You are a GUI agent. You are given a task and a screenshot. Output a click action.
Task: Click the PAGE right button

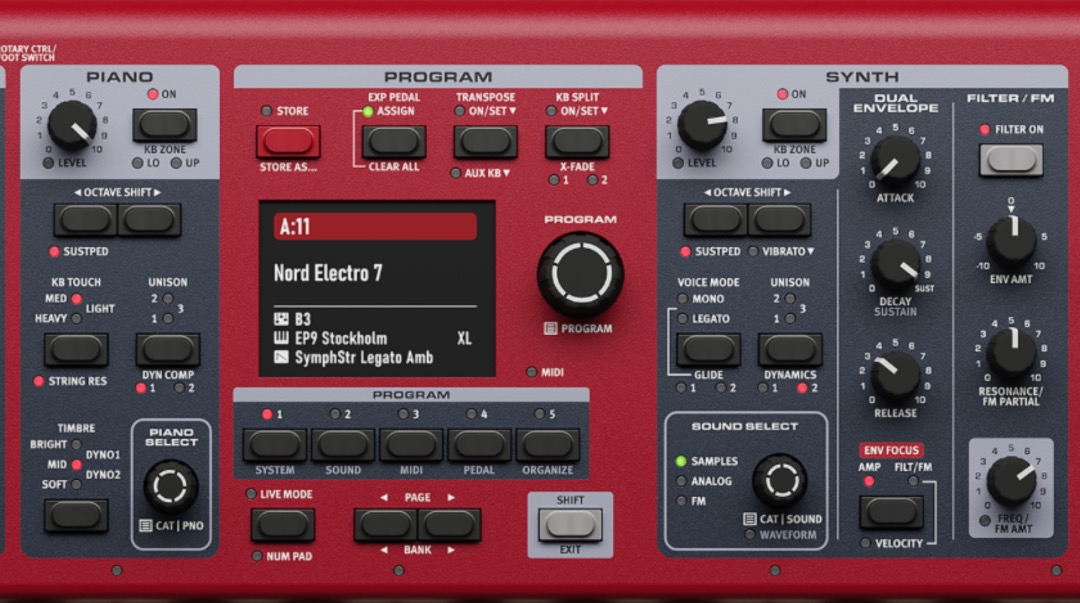tap(449, 525)
